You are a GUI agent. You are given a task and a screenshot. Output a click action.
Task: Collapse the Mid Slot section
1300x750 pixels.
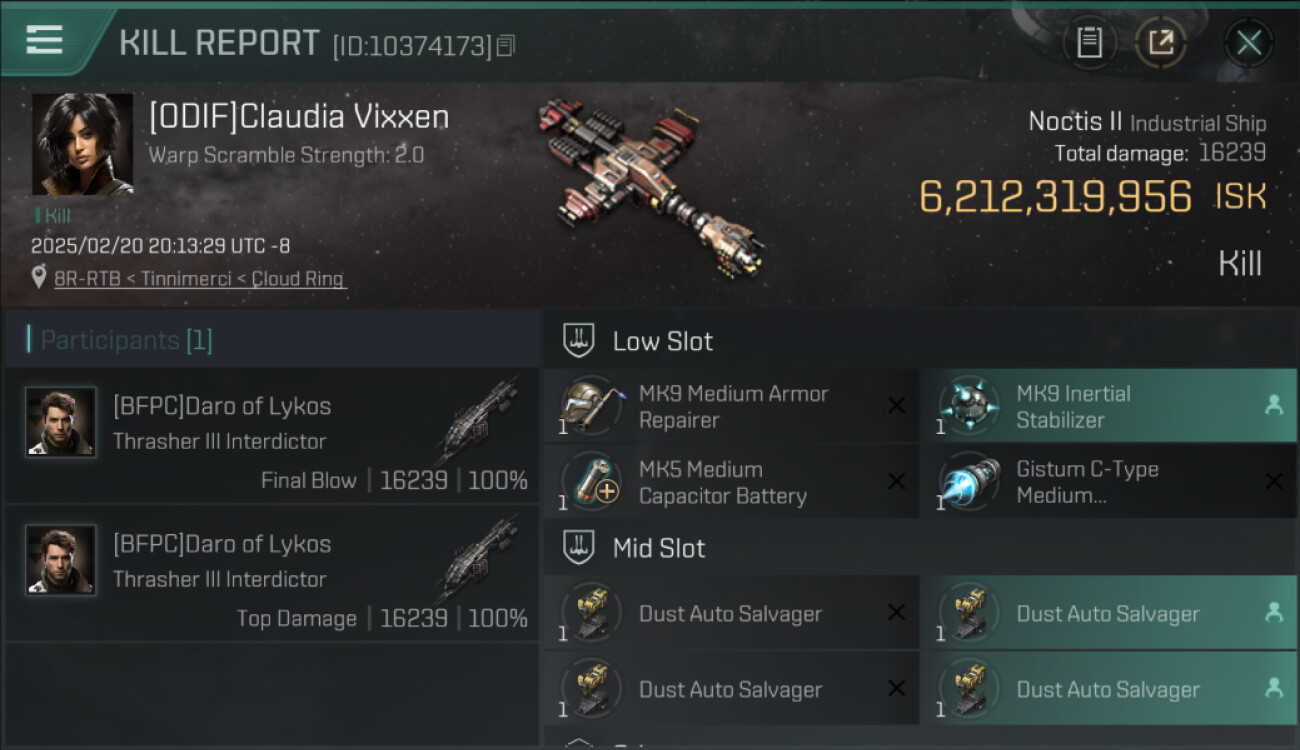coord(579,548)
